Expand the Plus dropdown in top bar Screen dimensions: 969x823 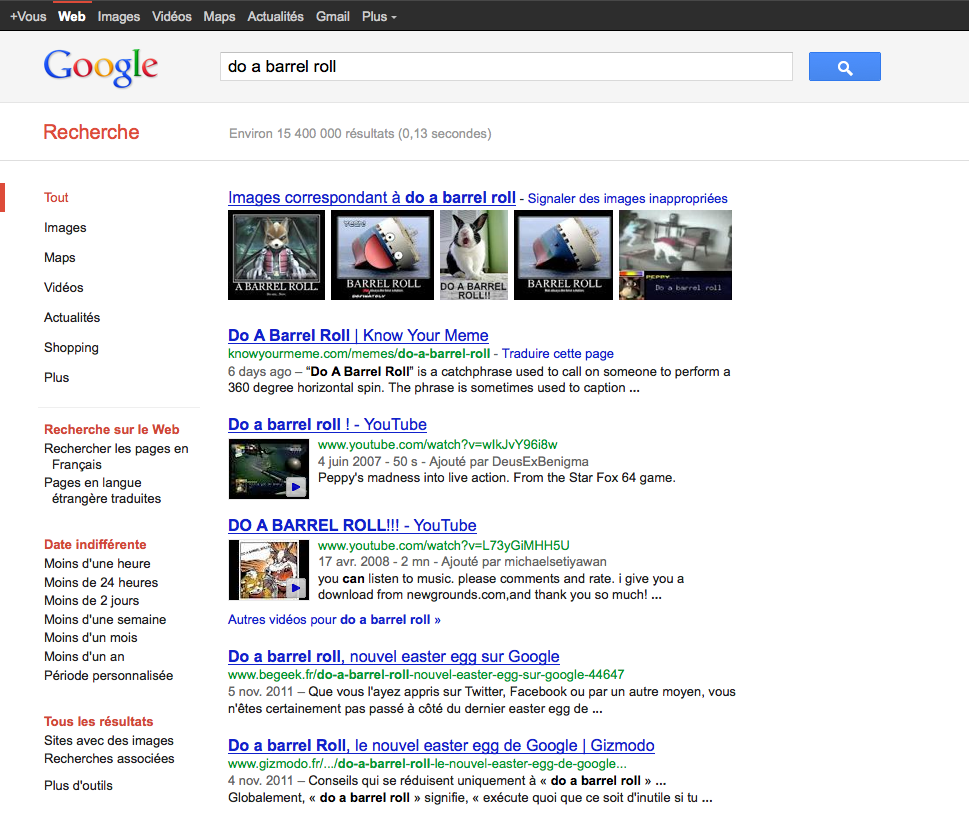point(379,17)
